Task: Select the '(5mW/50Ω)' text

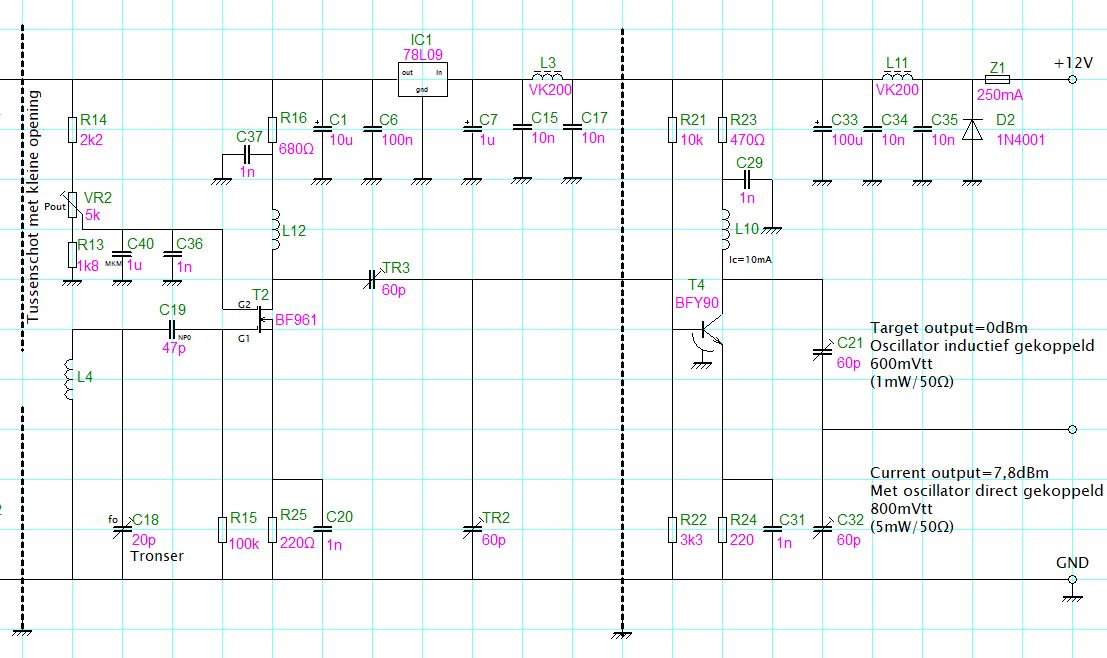Action: tap(911, 527)
